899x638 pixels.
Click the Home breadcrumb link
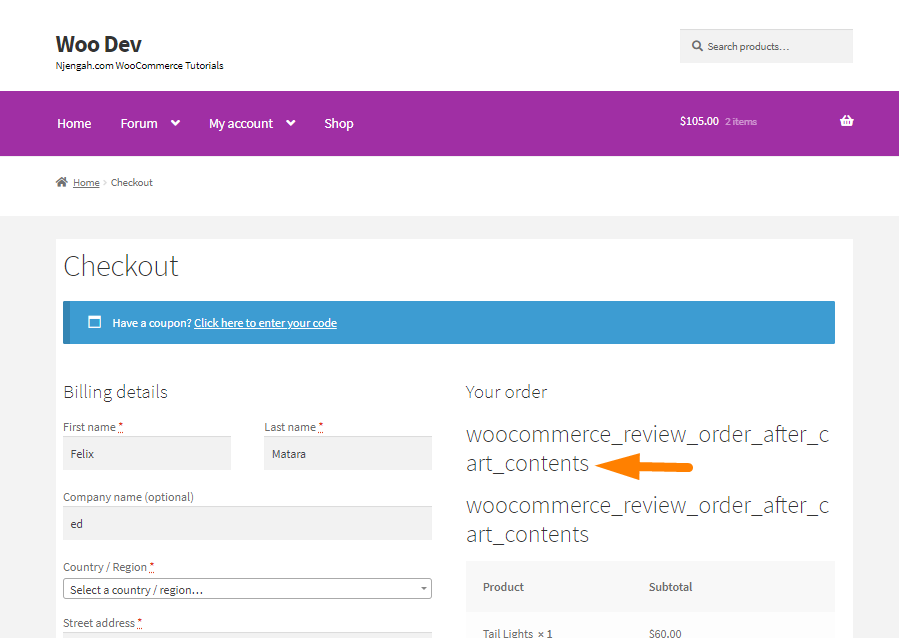(86, 182)
